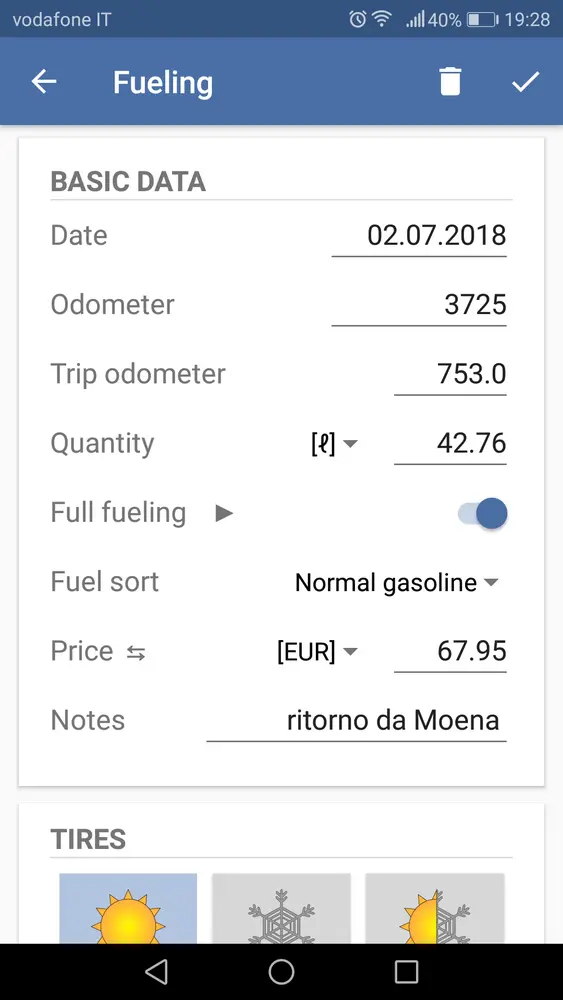Tap Android home circle button

tap(281, 971)
